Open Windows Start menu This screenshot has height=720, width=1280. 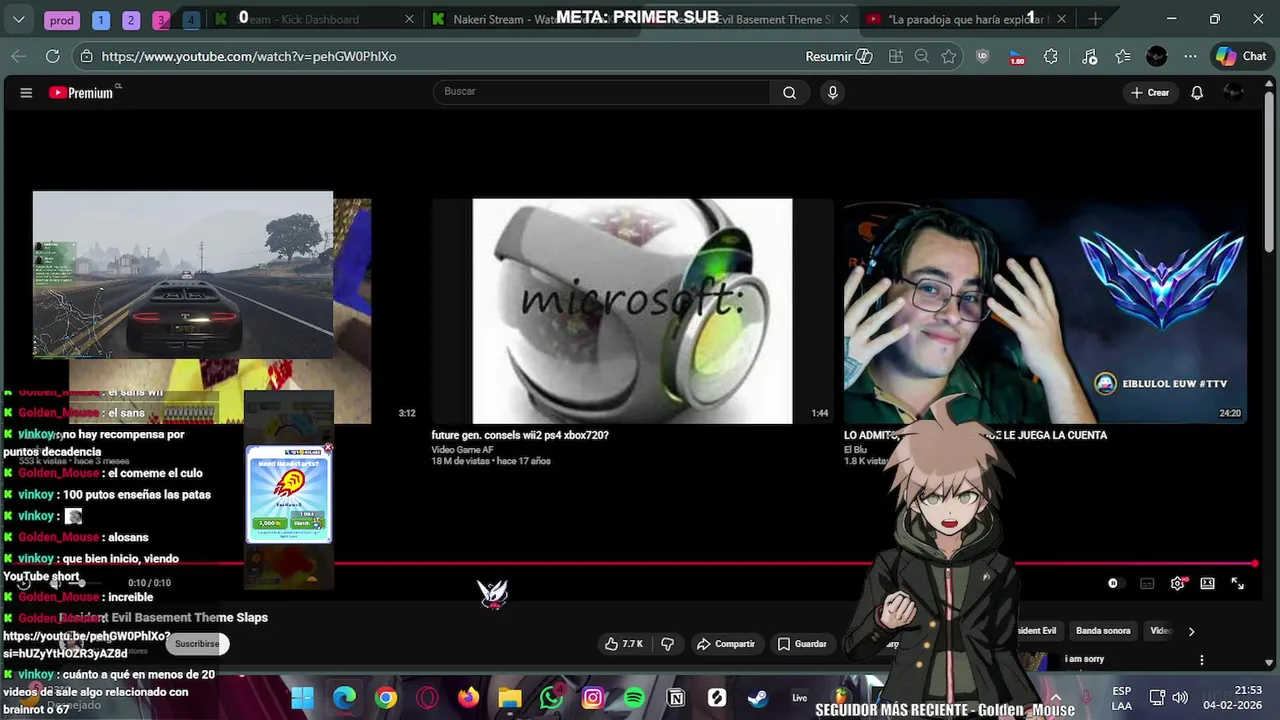[x=302, y=698]
